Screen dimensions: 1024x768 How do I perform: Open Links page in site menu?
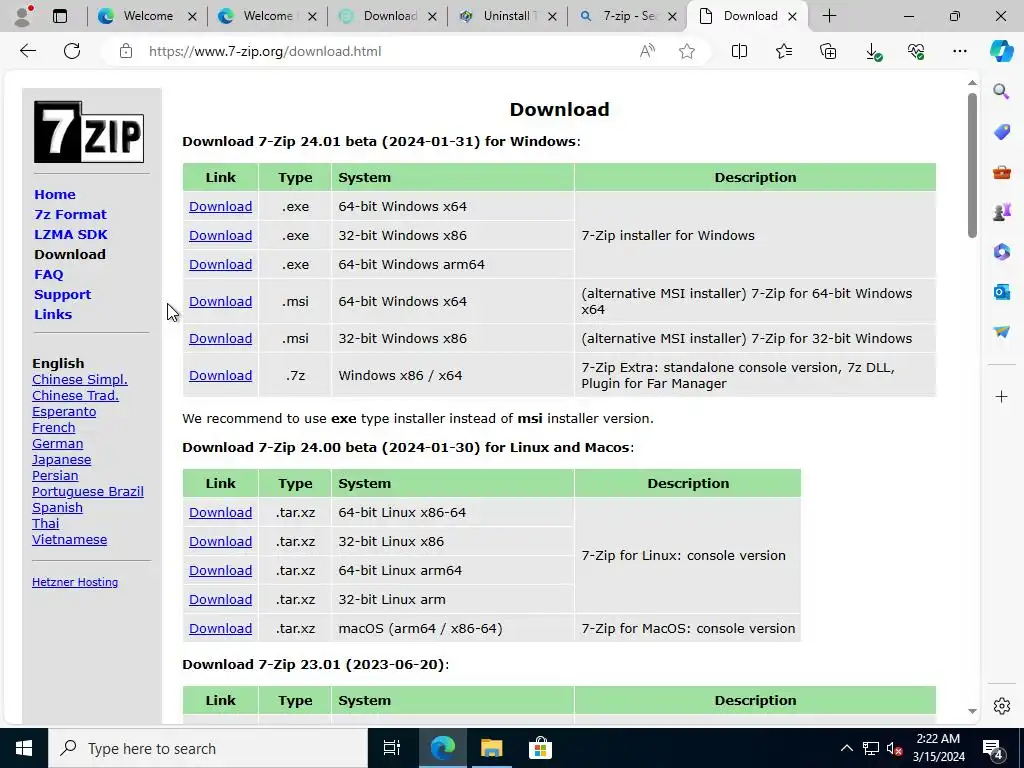(x=53, y=314)
